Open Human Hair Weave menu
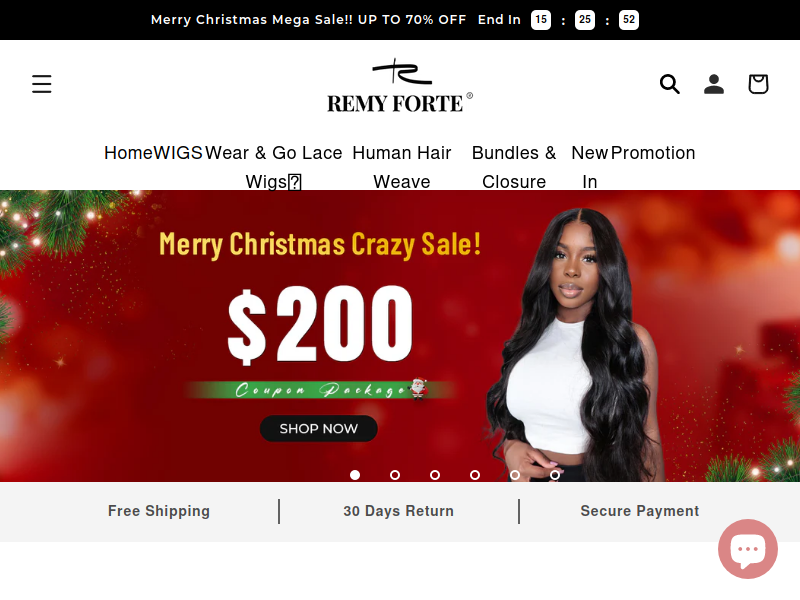 pyautogui.click(x=402, y=167)
